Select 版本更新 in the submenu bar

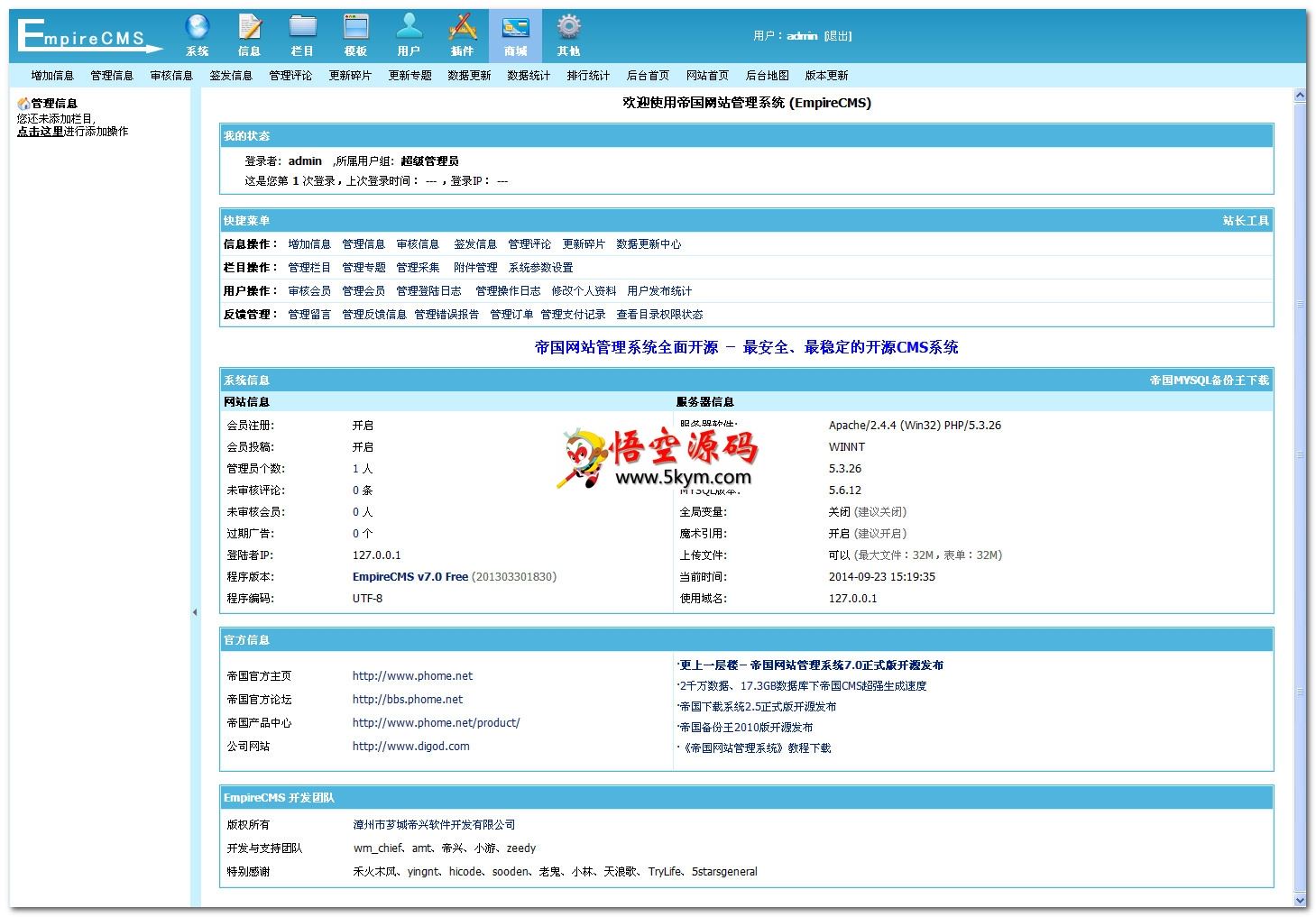tap(826, 76)
